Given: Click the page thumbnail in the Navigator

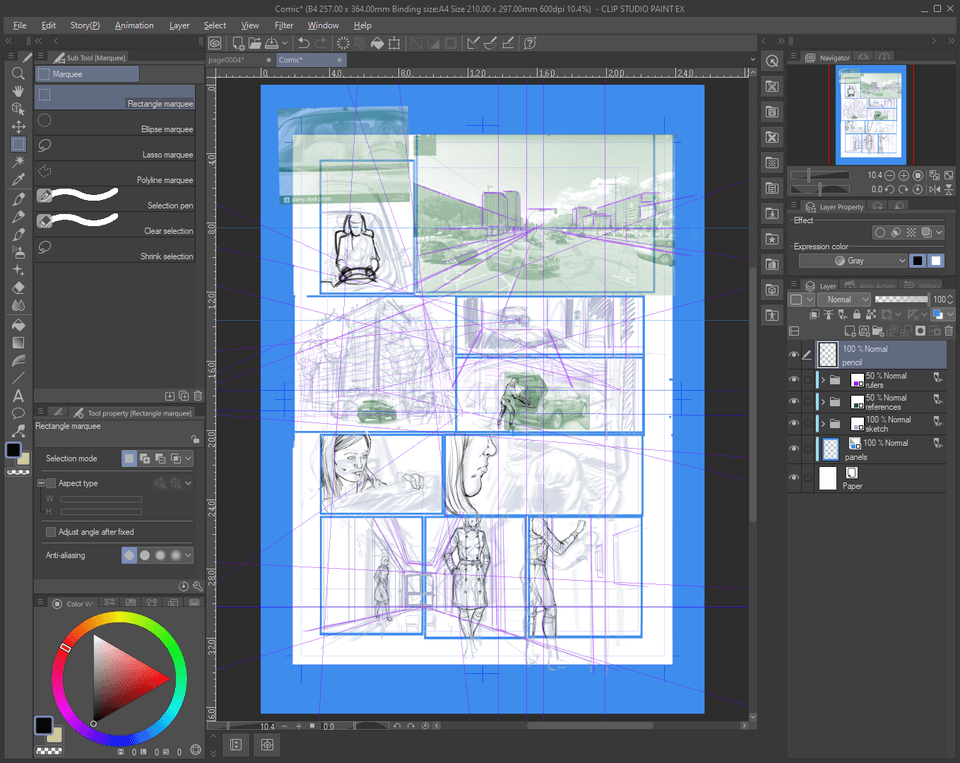Looking at the screenshot, I should (x=870, y=115).
